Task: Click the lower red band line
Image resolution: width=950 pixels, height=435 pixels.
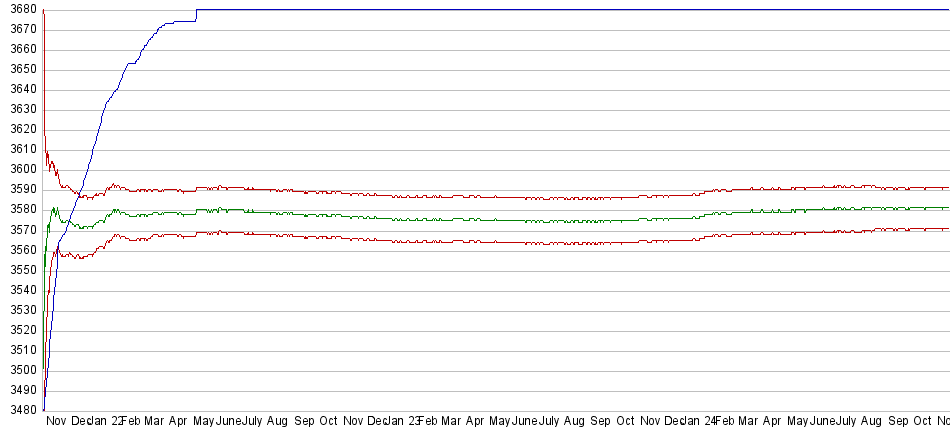Action: pos(500,242)
